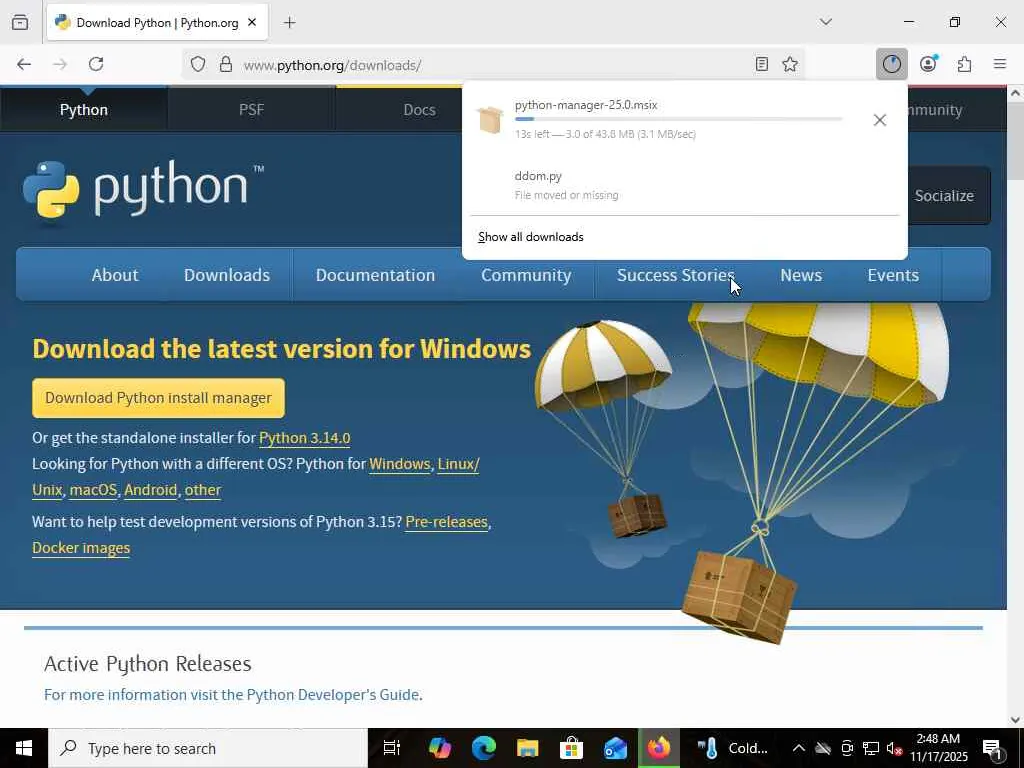Open the News menu
The image size is (1024, 768).
pos(801,275)
